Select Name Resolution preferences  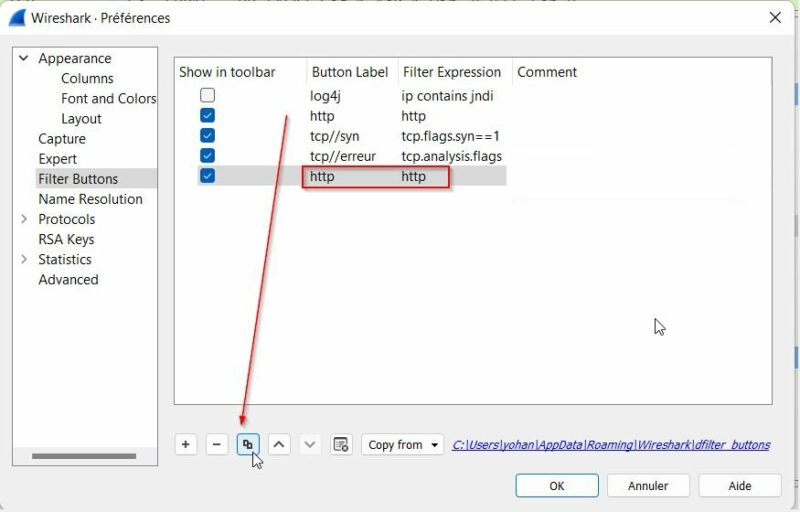pos(90,199)
